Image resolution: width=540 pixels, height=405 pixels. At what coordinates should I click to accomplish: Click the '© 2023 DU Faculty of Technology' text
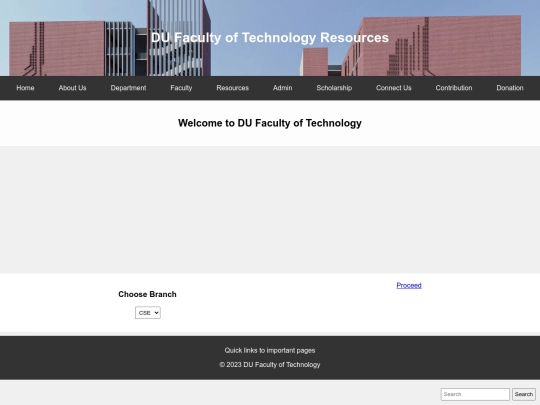(x=270, y=364)
